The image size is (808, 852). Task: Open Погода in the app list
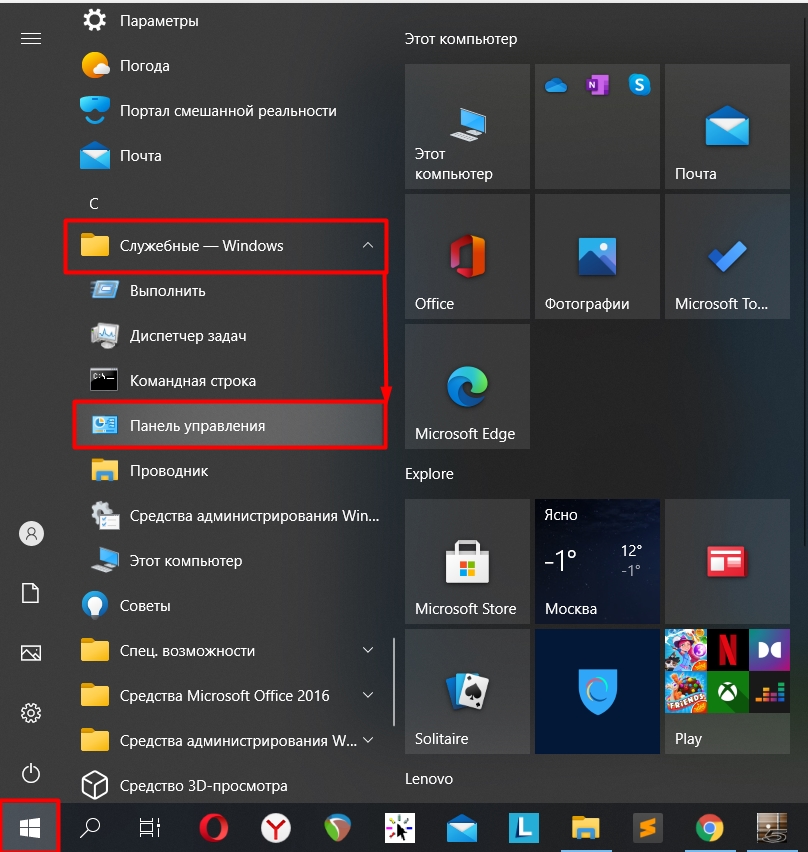click(226, 66)
